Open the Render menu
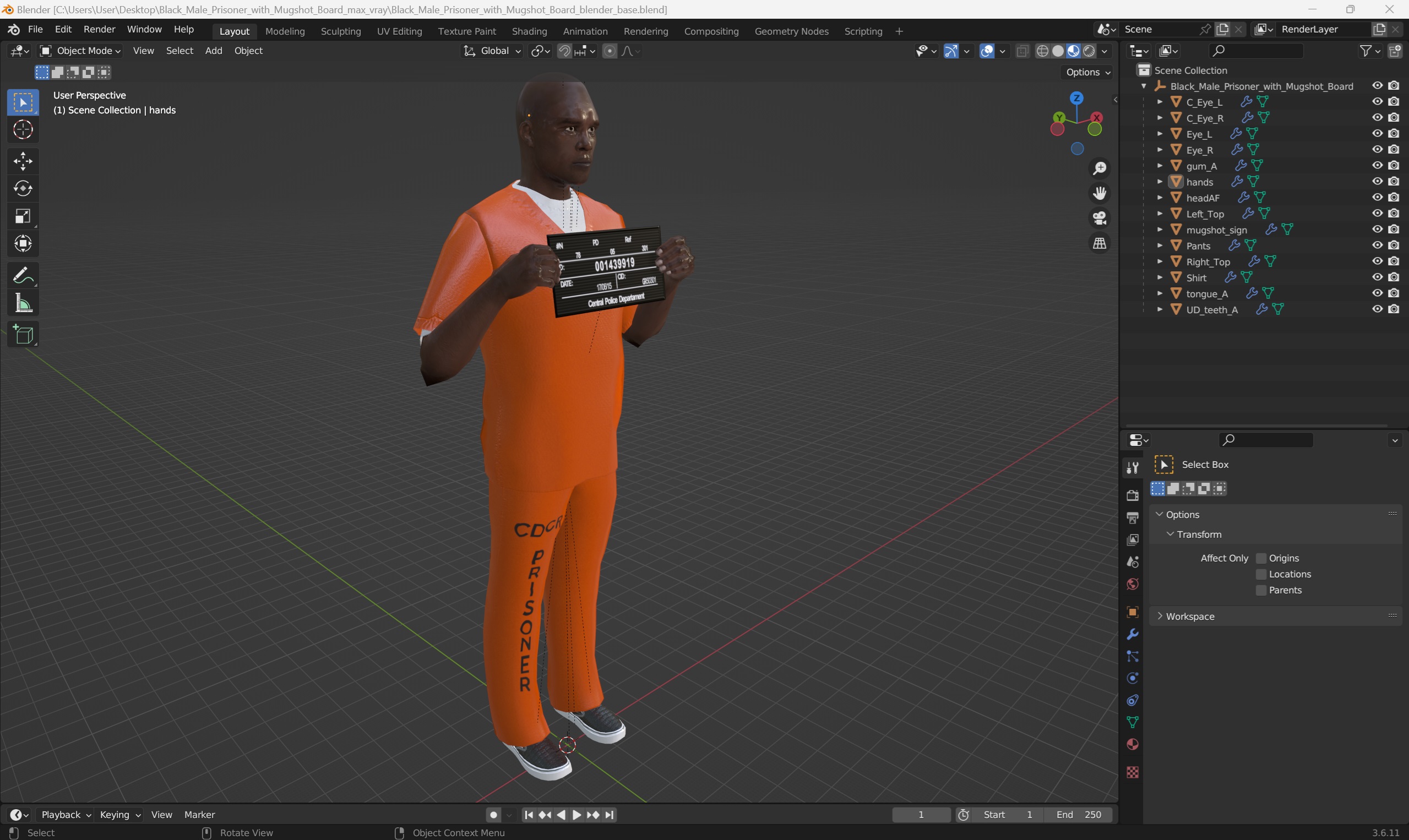This screenshot has height=840, width=1409. point(99,29)
